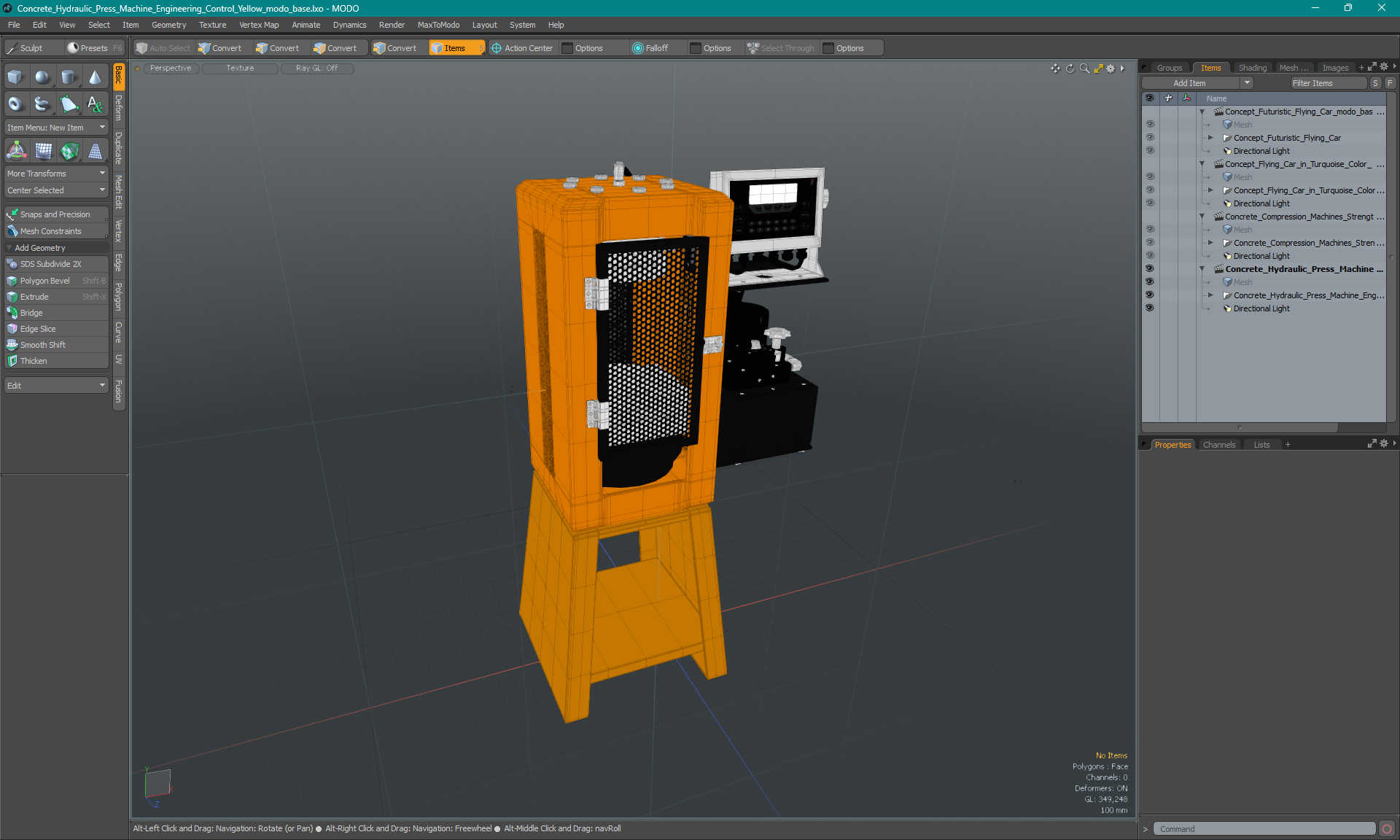
Task: Activate the Taper grid tool
Action: (x=96, y=151)
